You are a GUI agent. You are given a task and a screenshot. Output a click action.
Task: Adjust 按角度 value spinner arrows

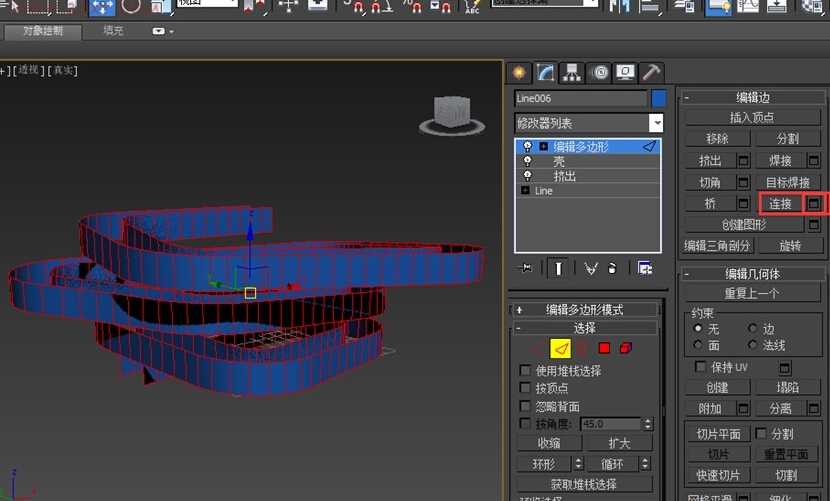point(648,424)
